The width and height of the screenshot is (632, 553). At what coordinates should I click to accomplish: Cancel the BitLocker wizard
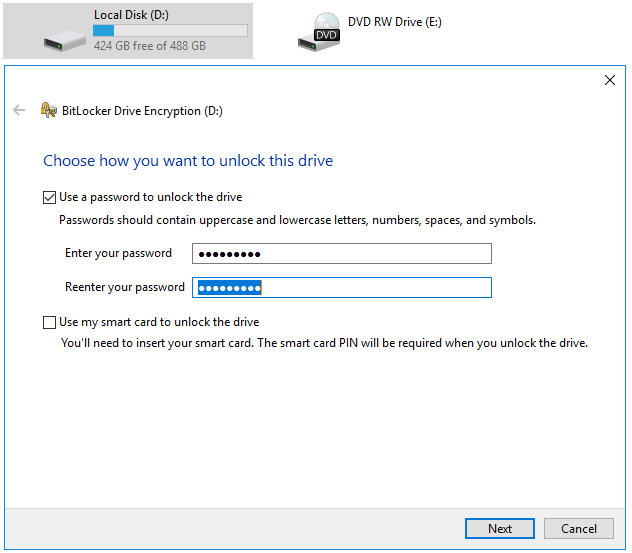[579, 528]
